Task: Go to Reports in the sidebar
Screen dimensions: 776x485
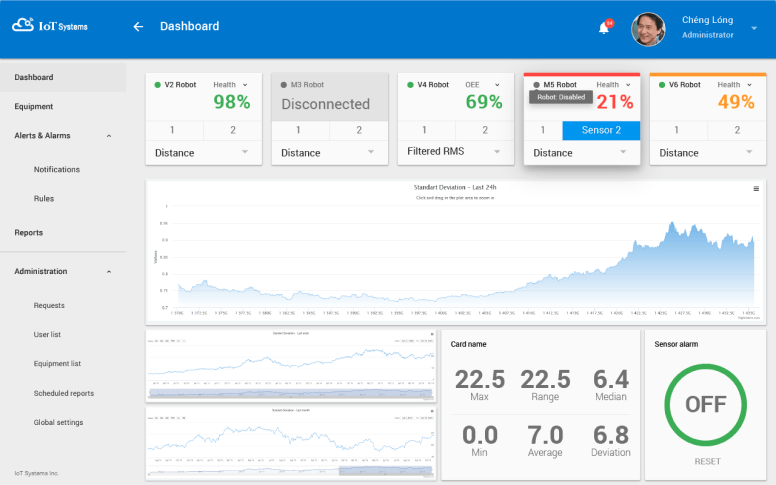Action: click(x=29, y=232)
